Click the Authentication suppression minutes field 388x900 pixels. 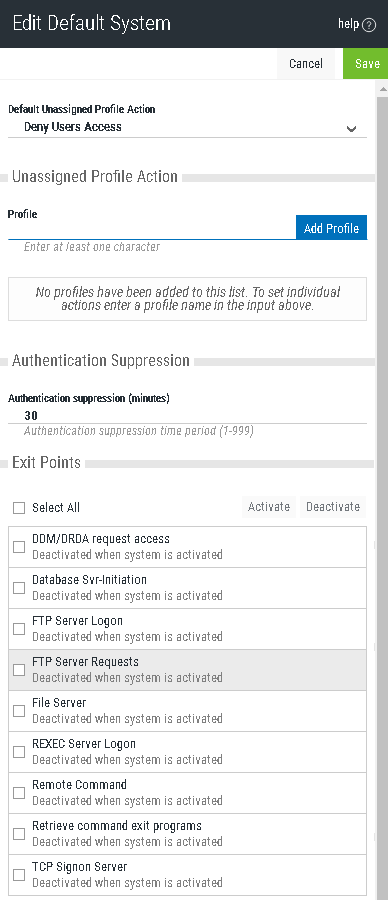[x=187, y=416]
